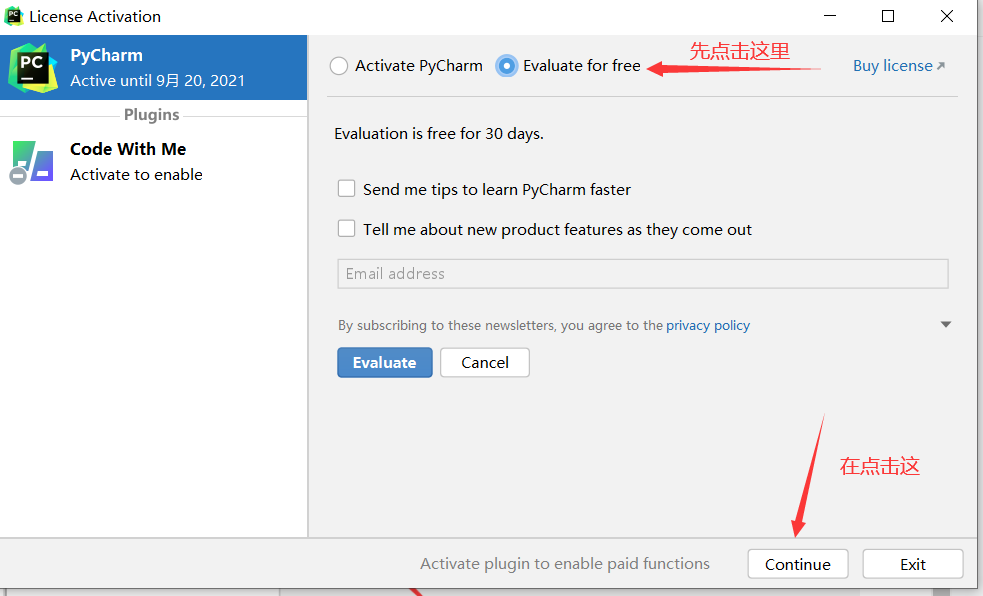Screen dimensions: 983x596
Task: Click the Cancel button
Action: pyautogui.click(x=485, y=362)
